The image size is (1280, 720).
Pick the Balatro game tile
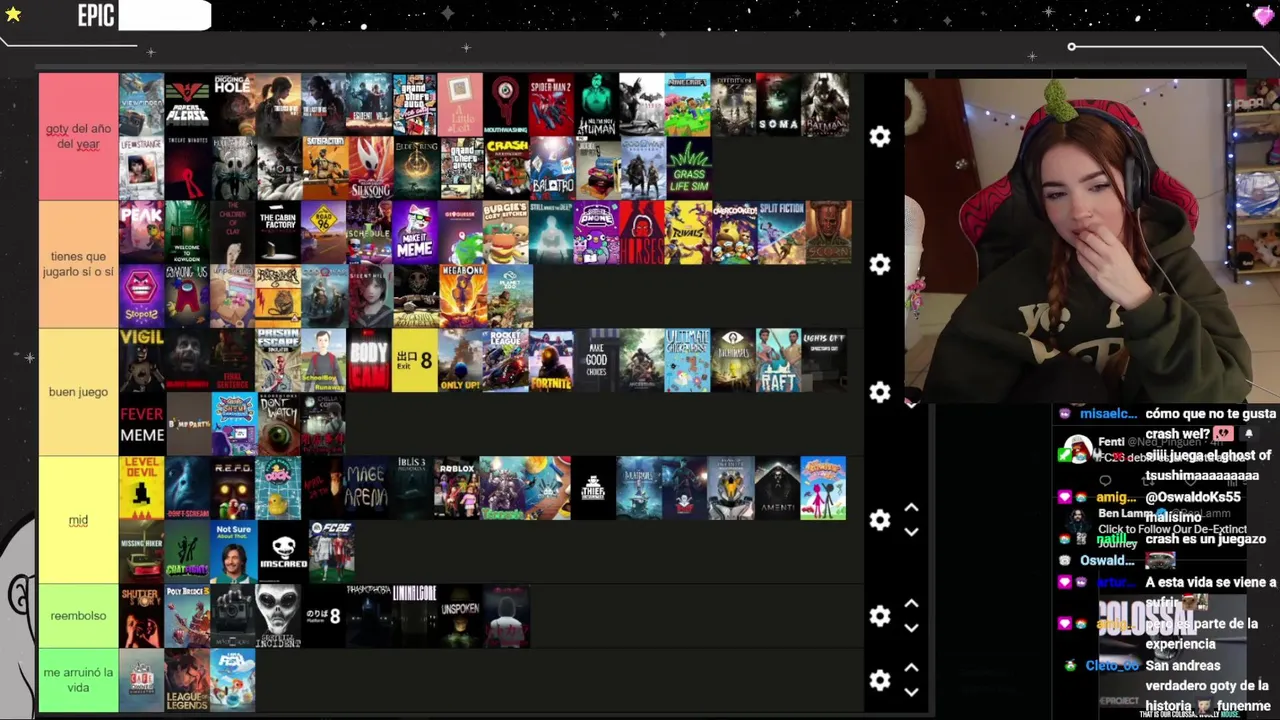(x=551, y=168)
